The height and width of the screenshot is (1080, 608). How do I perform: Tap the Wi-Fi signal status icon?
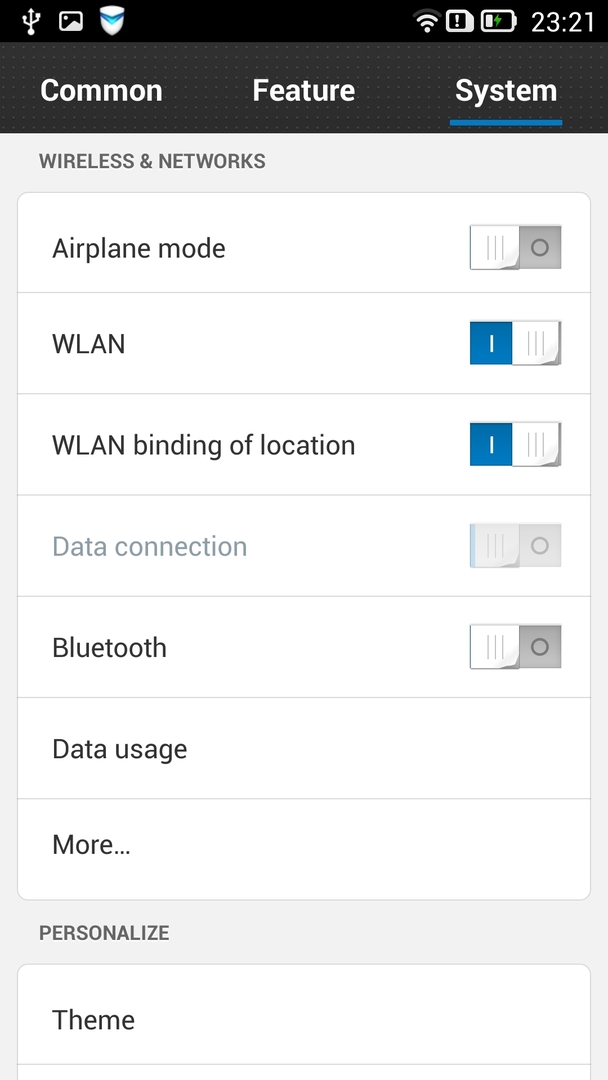(428, 21)
